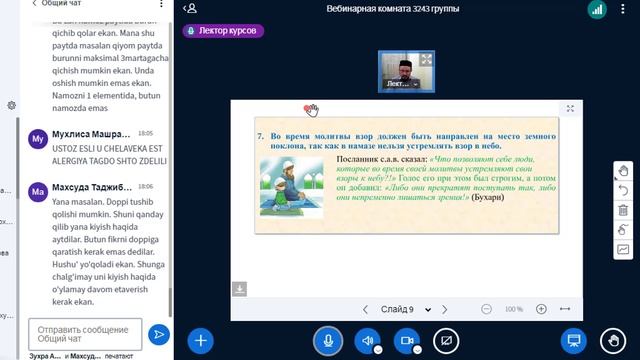Open the lecturer webcam dropdown arrow
Image resolution: width=640 pixels, height=360 pixels.
tap(415, 84)
